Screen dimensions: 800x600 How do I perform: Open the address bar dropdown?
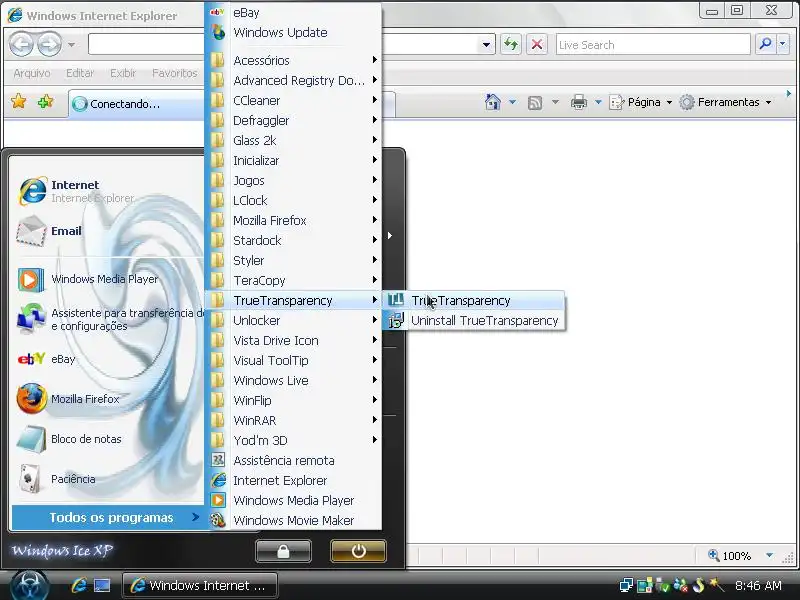(x=486, y=45)
